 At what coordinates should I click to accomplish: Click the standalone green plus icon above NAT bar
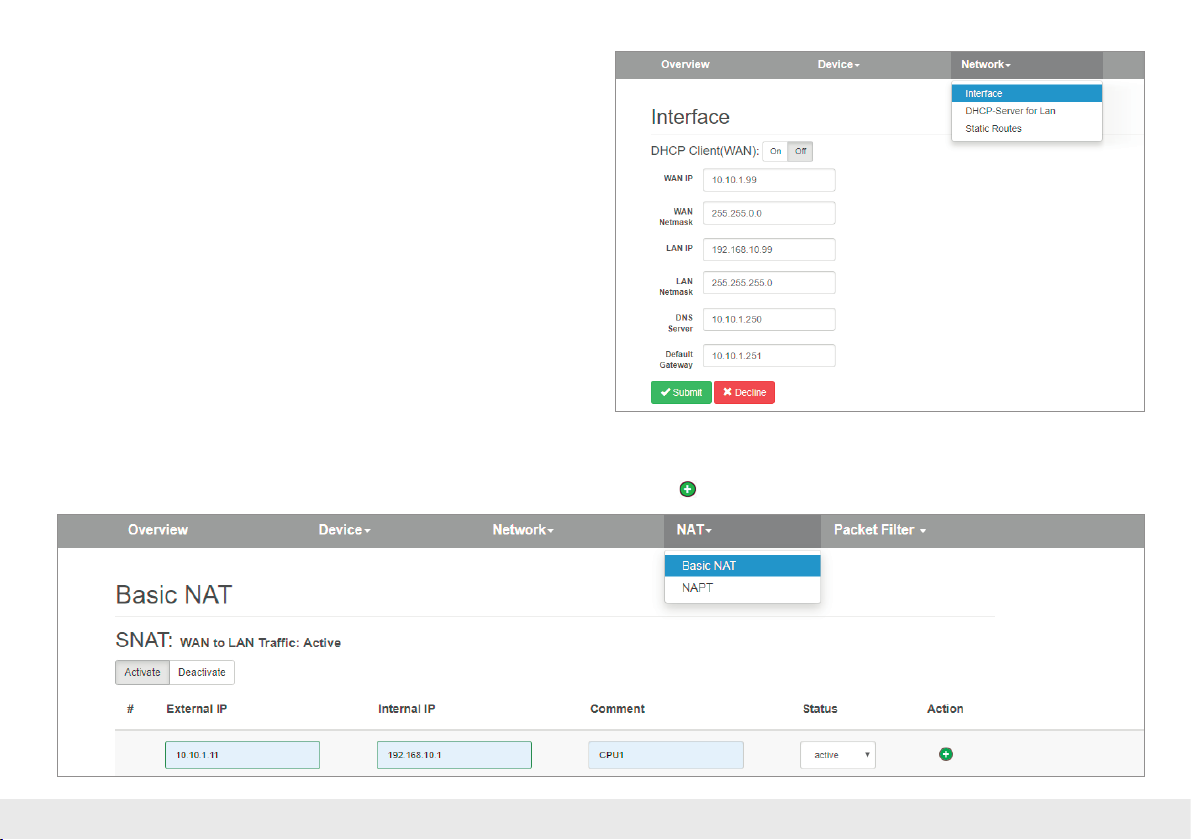pos(687,489)
